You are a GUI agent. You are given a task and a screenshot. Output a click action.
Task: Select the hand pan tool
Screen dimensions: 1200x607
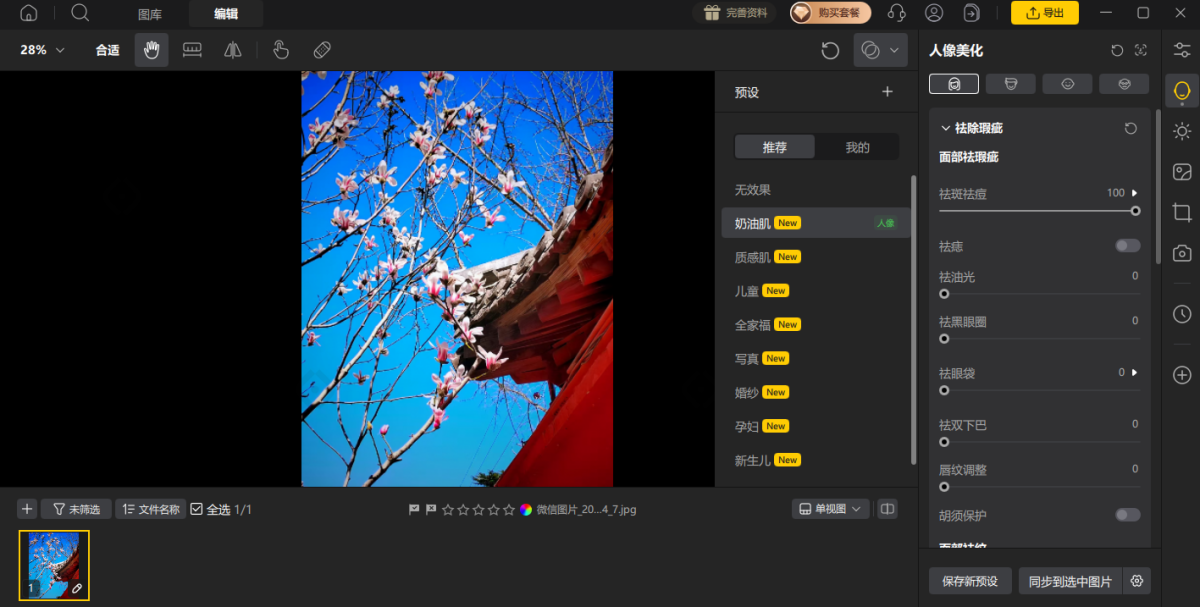[x=152, y=50]
